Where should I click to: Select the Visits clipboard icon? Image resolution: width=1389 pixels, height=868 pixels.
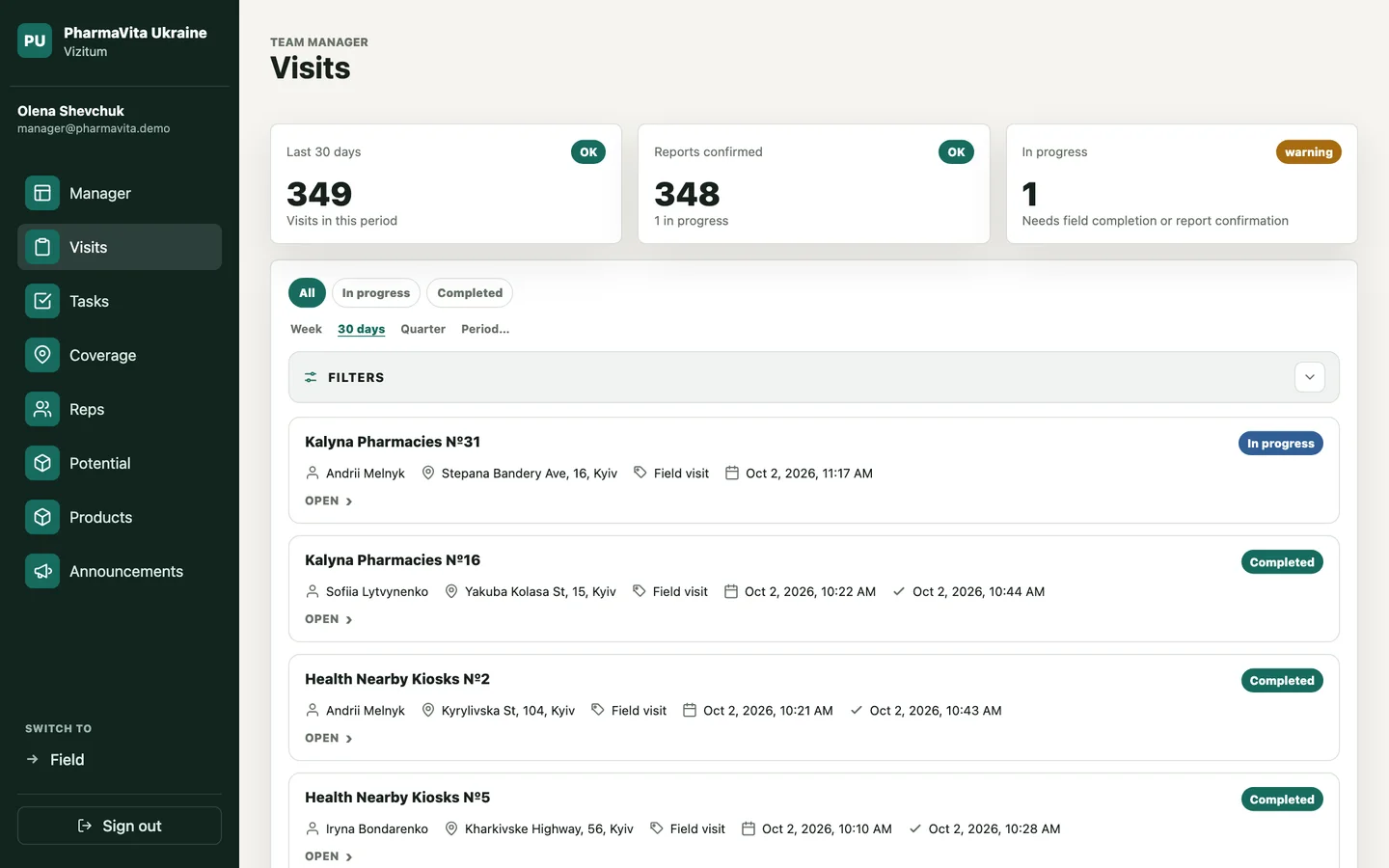(42, 247)
